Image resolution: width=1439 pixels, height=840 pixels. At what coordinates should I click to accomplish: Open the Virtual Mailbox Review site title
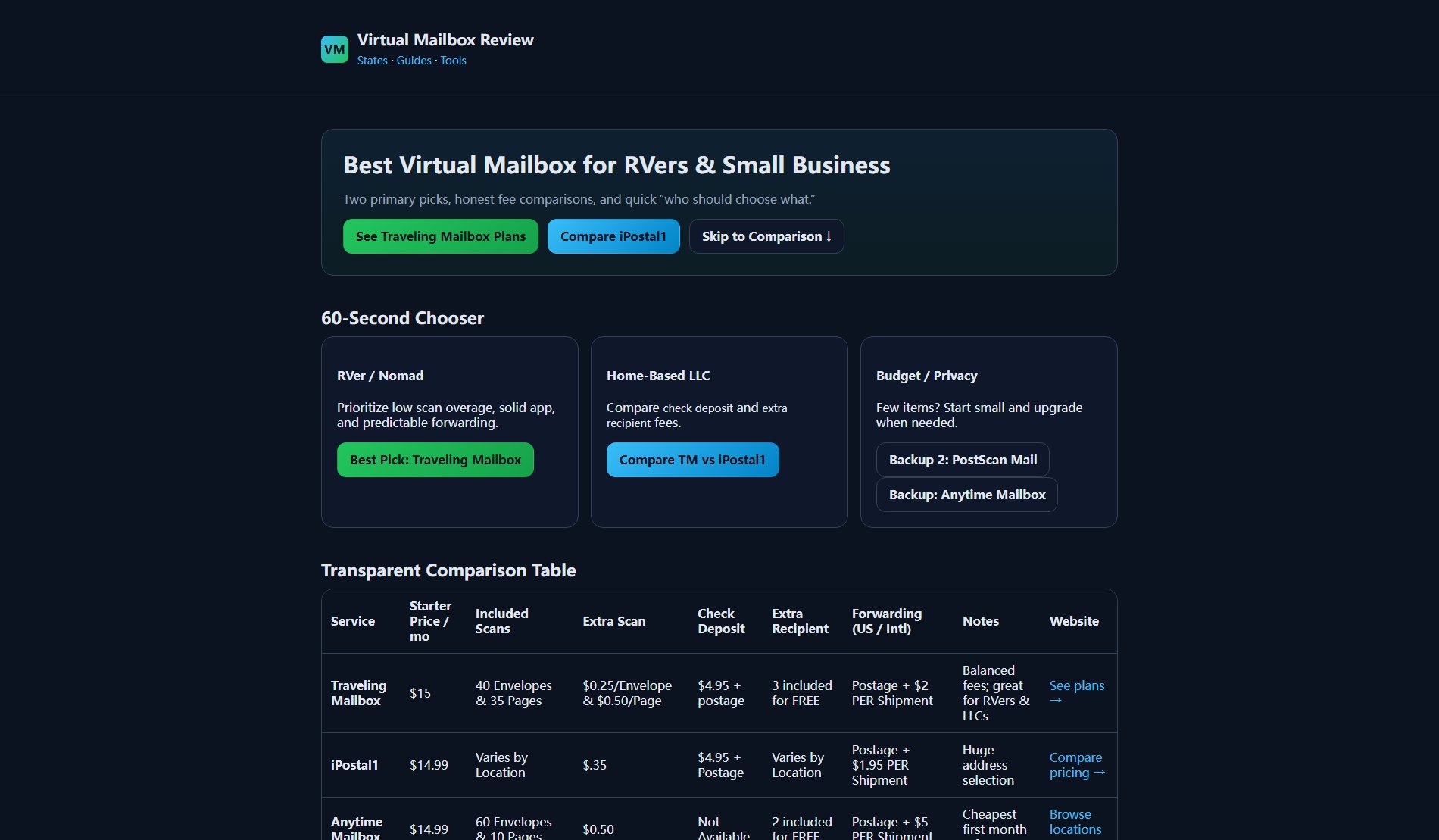point(445,40)
